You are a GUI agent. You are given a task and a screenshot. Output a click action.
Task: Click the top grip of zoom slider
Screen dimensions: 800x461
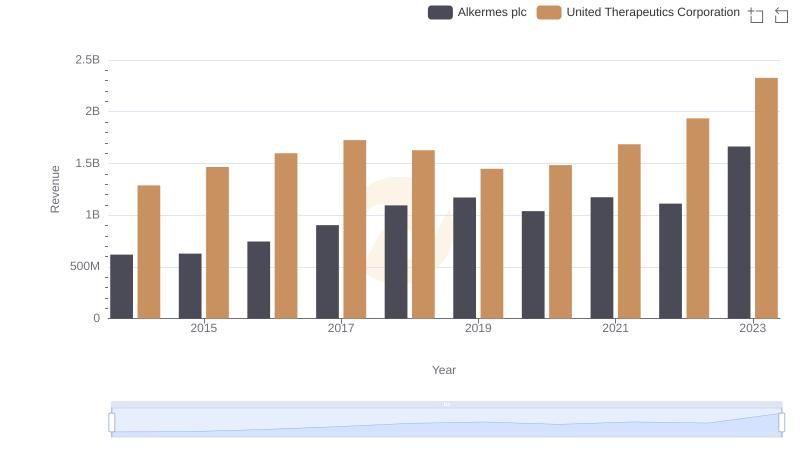[446, 404]
